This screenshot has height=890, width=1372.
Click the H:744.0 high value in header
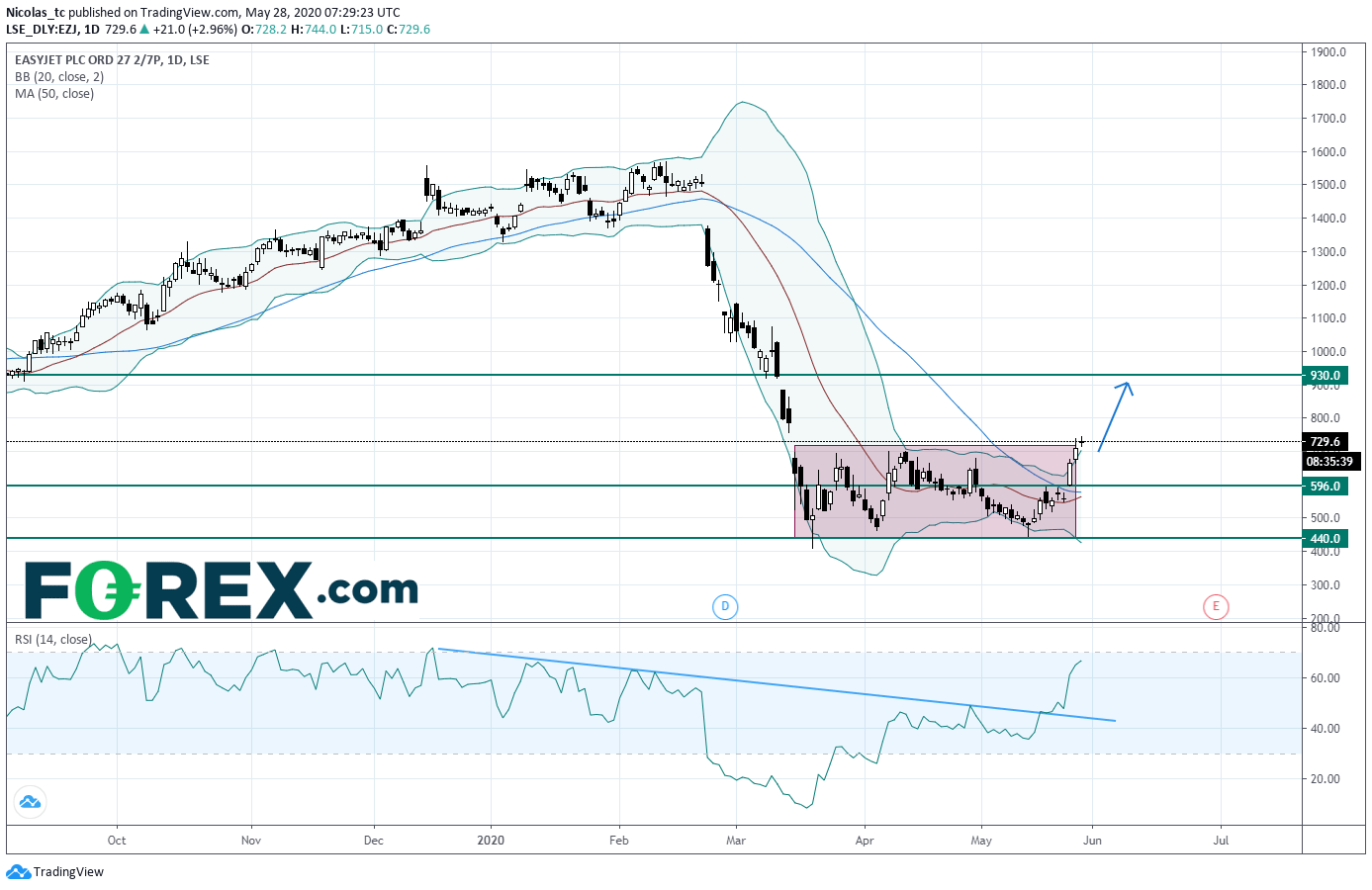click(x=314, y=30)
